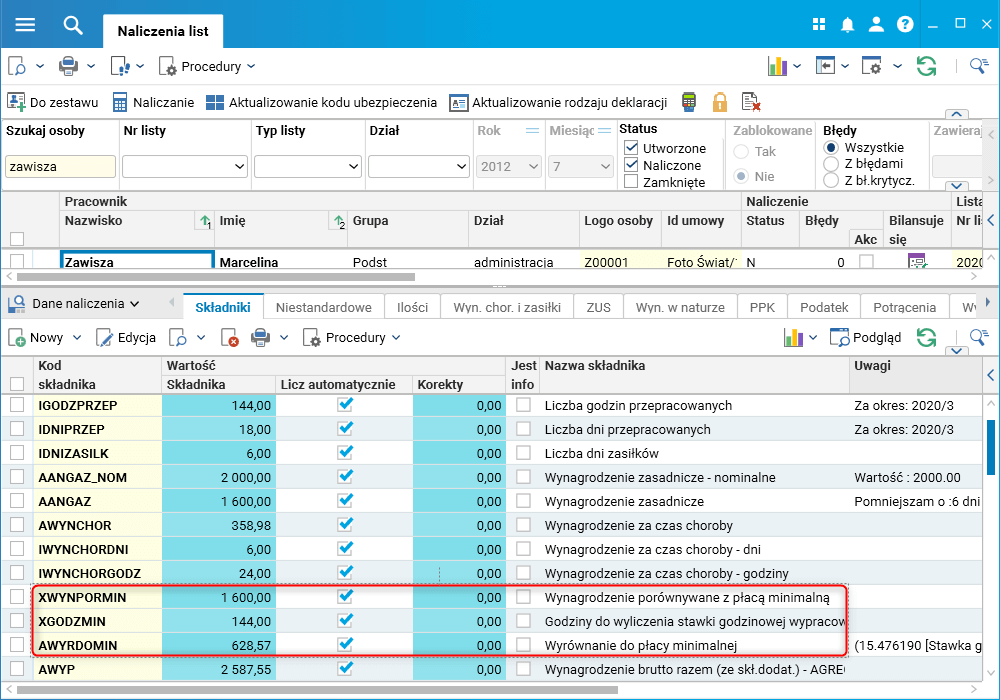The height and width of the screenshot is (700, 1000).
Task: Click the padlock lock icon in toolbar
Action: (719, 102)
